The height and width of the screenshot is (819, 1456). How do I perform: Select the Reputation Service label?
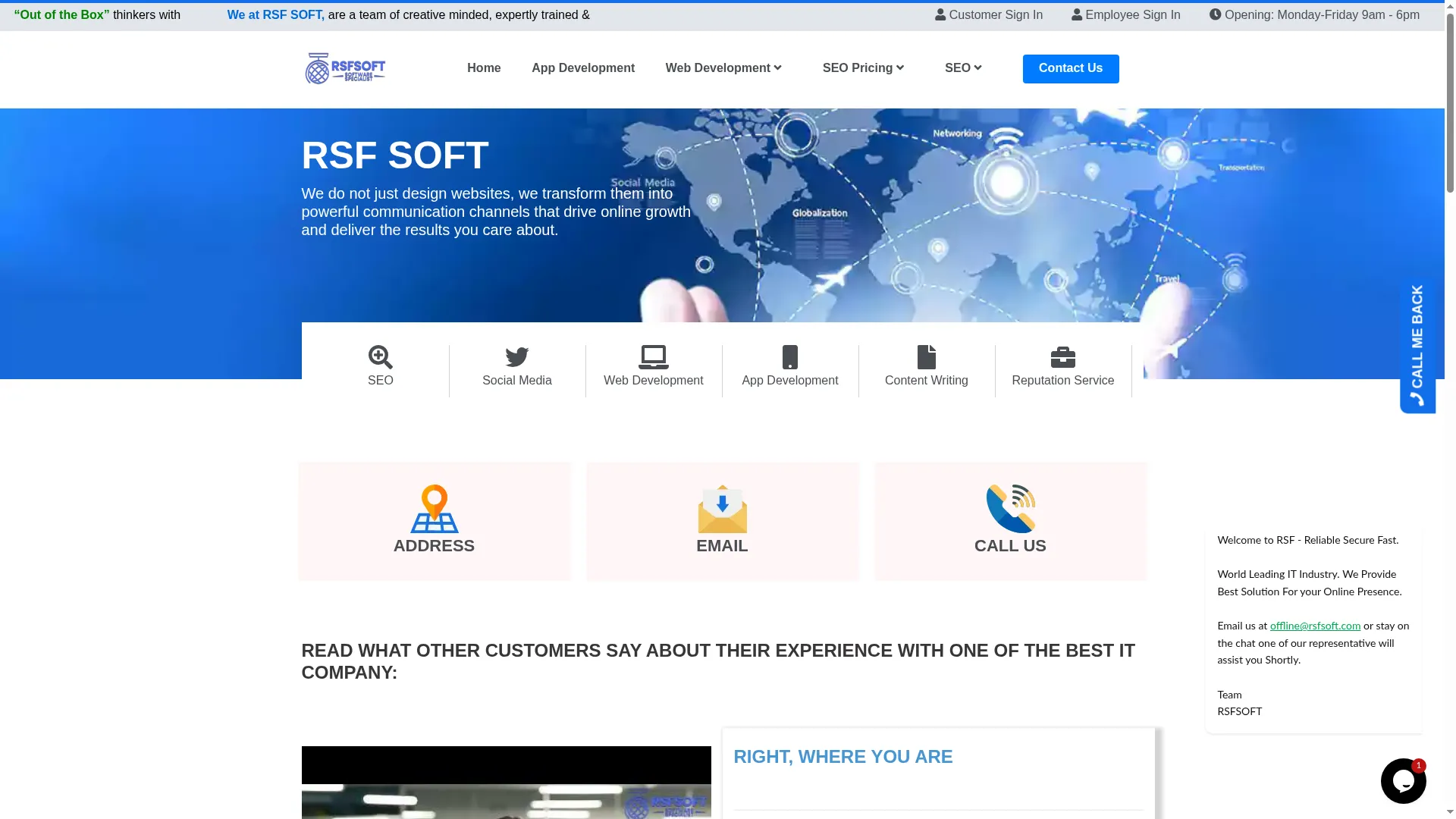point(1063,381)
